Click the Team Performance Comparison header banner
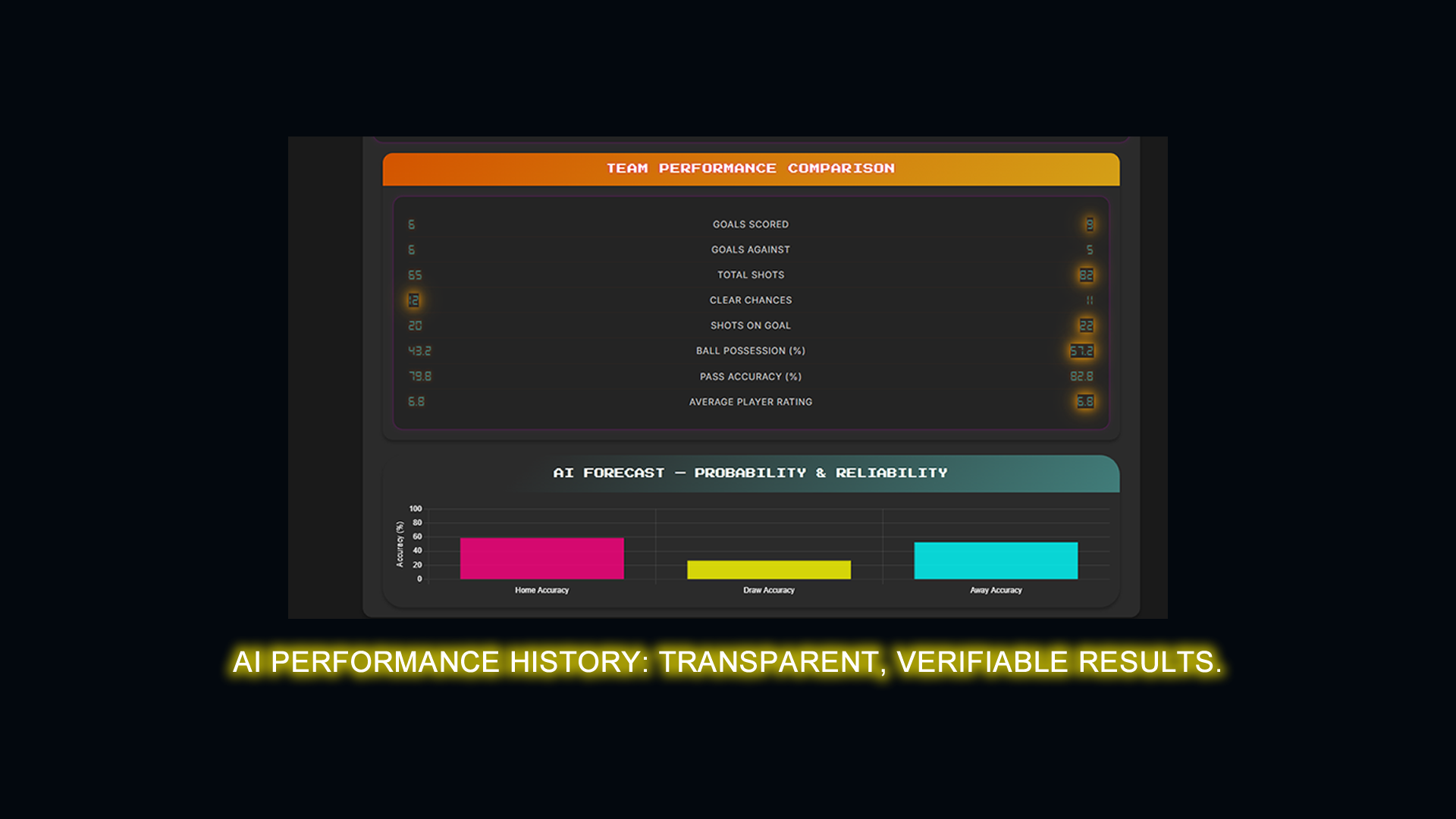The width and height of the screenshot is (1456, 819). click(x=750, y=168)
